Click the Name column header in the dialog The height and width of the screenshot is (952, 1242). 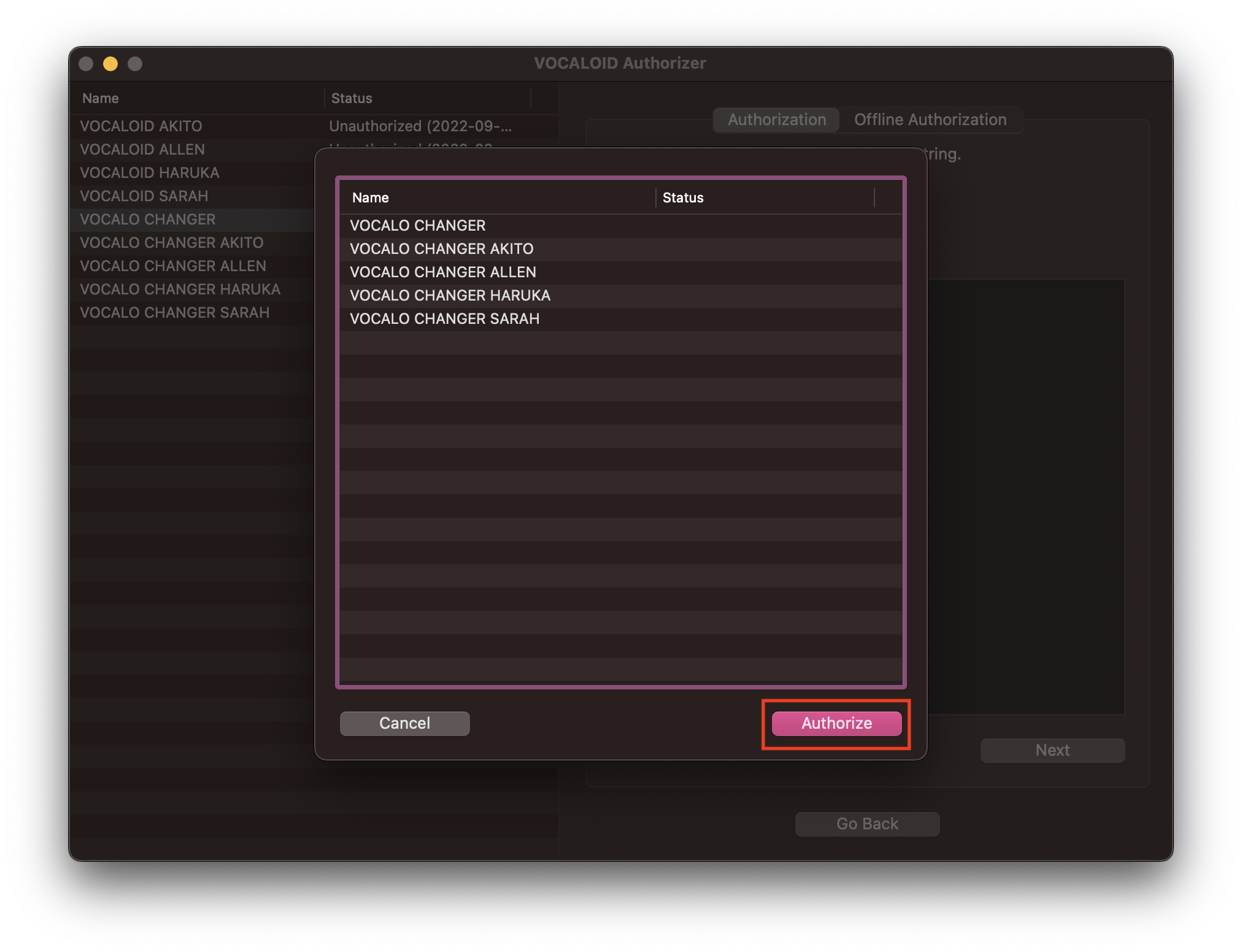pyautogui.click(x=369, y=198)
